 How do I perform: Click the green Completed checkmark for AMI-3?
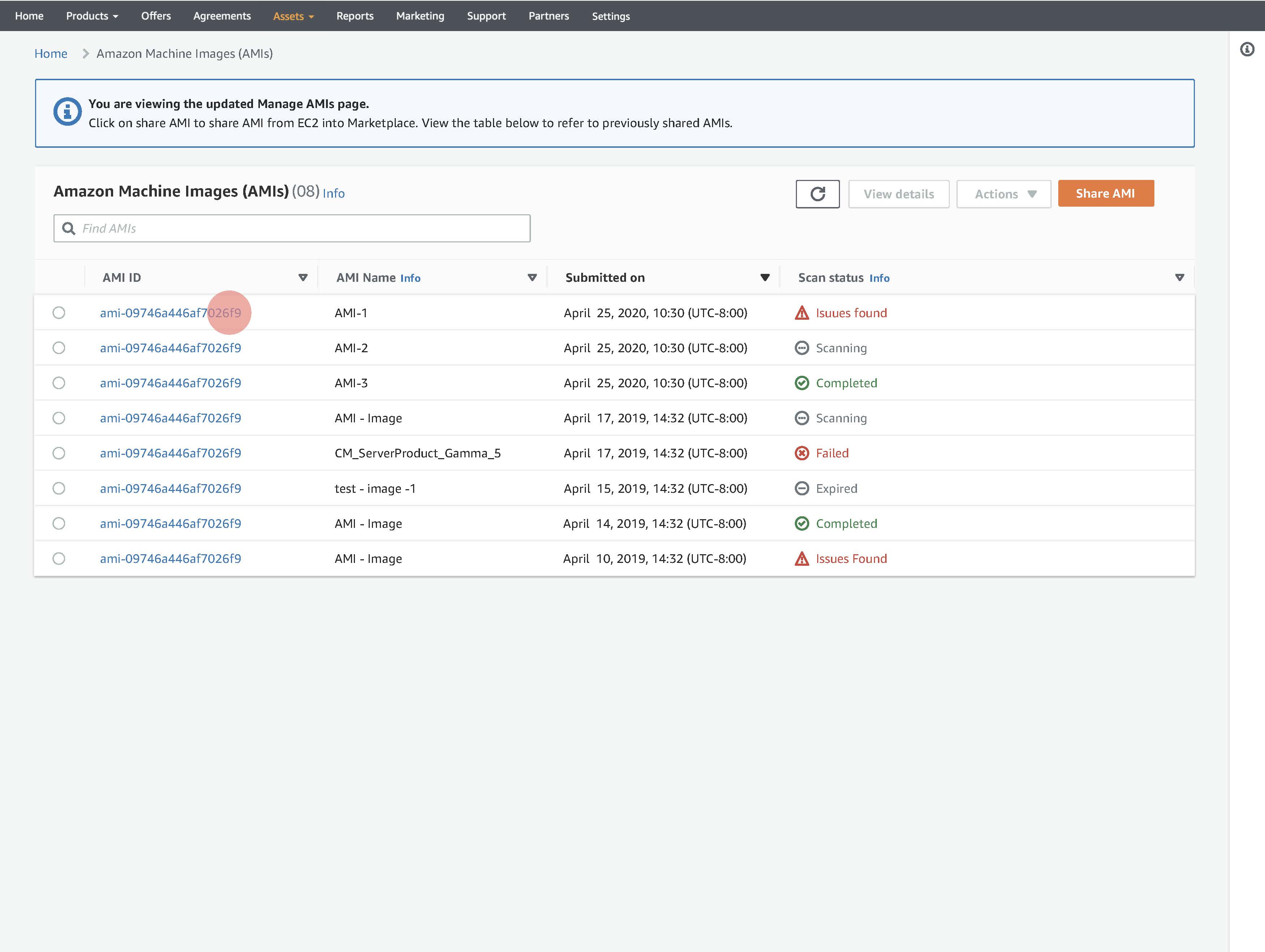point(802,383)
